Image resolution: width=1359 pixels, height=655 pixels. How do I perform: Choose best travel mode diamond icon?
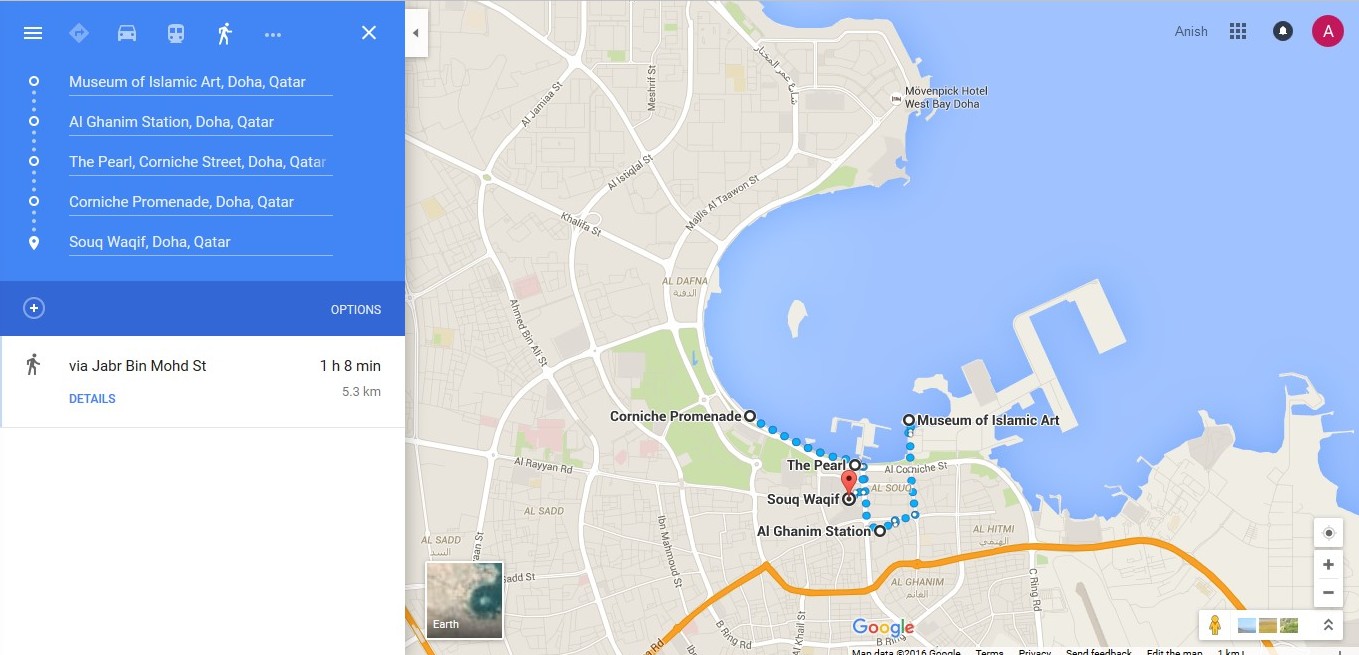(x=79, y=33)
